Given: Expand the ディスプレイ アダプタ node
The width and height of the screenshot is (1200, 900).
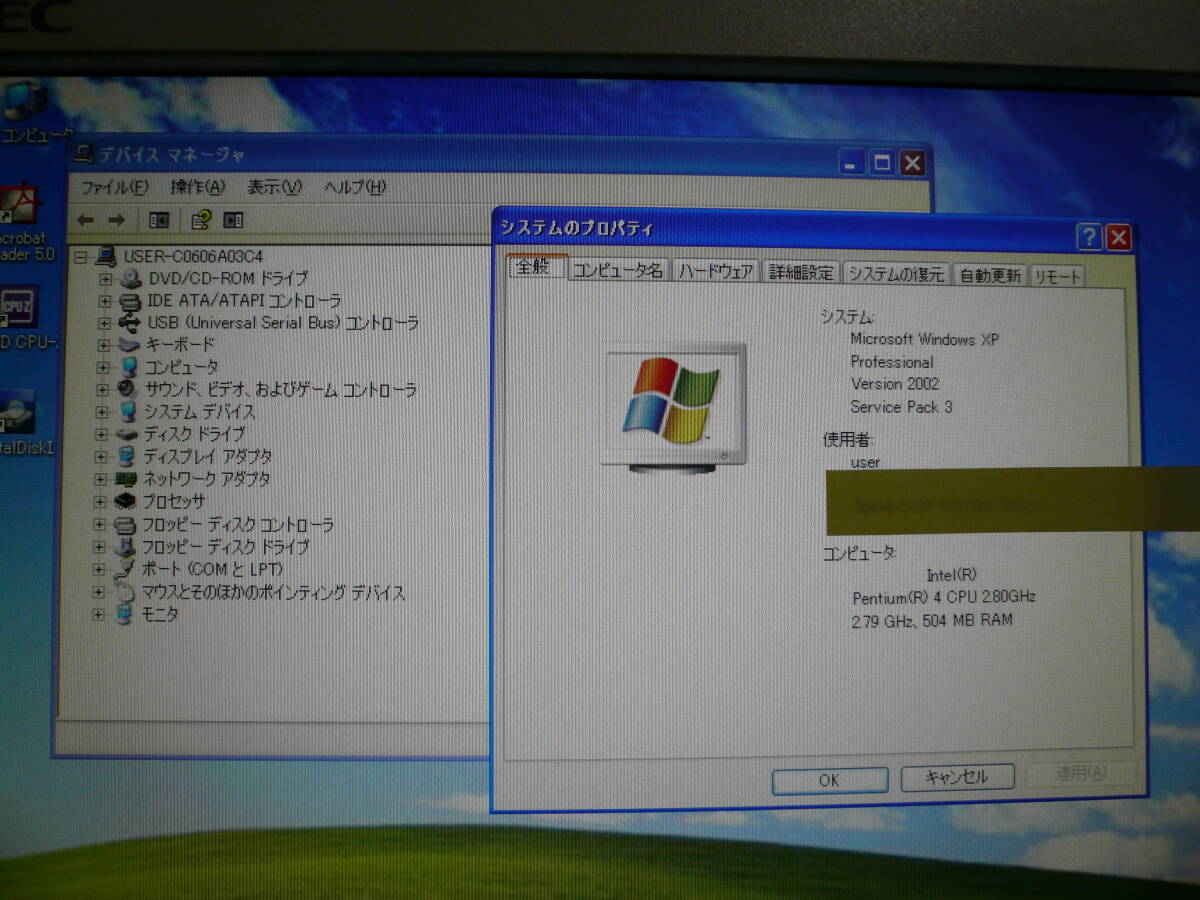Looking at the screenshot, I should (102, 457).
